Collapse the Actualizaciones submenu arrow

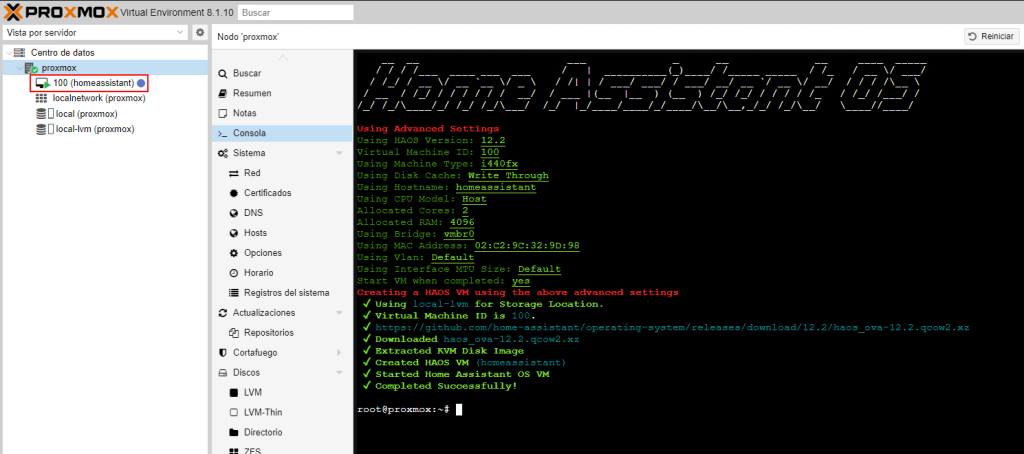339,313
